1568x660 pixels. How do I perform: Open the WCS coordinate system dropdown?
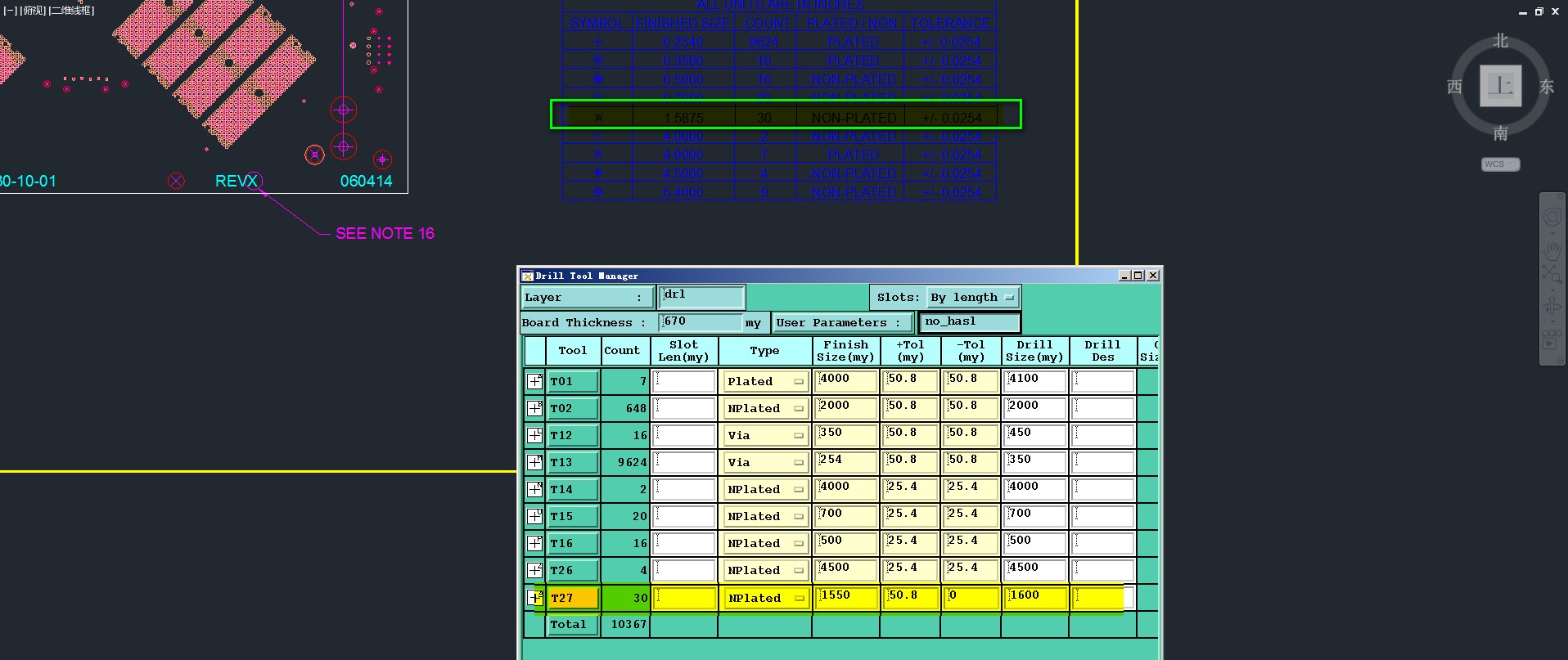click(x=1500, y=164)
